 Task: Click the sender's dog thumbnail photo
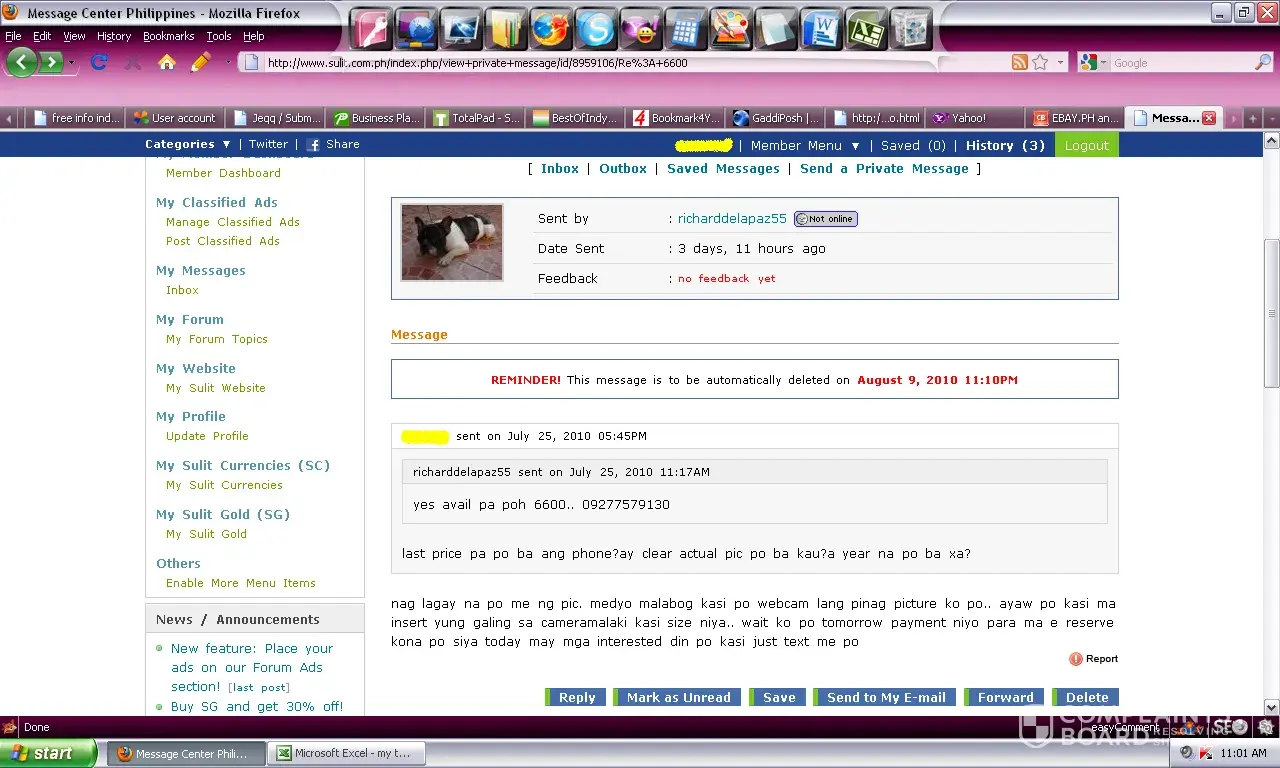(452, 243)
